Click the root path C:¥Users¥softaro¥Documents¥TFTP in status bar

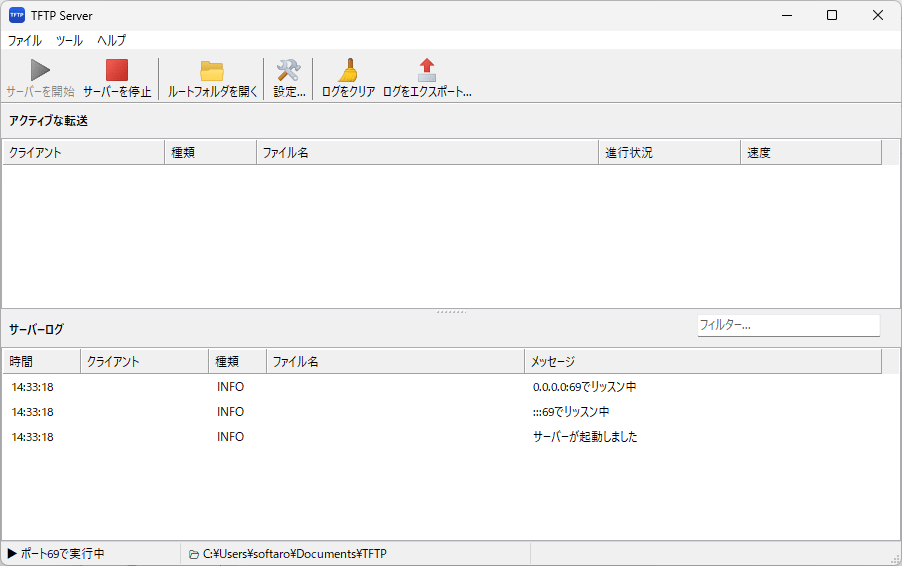pos(294,554)
